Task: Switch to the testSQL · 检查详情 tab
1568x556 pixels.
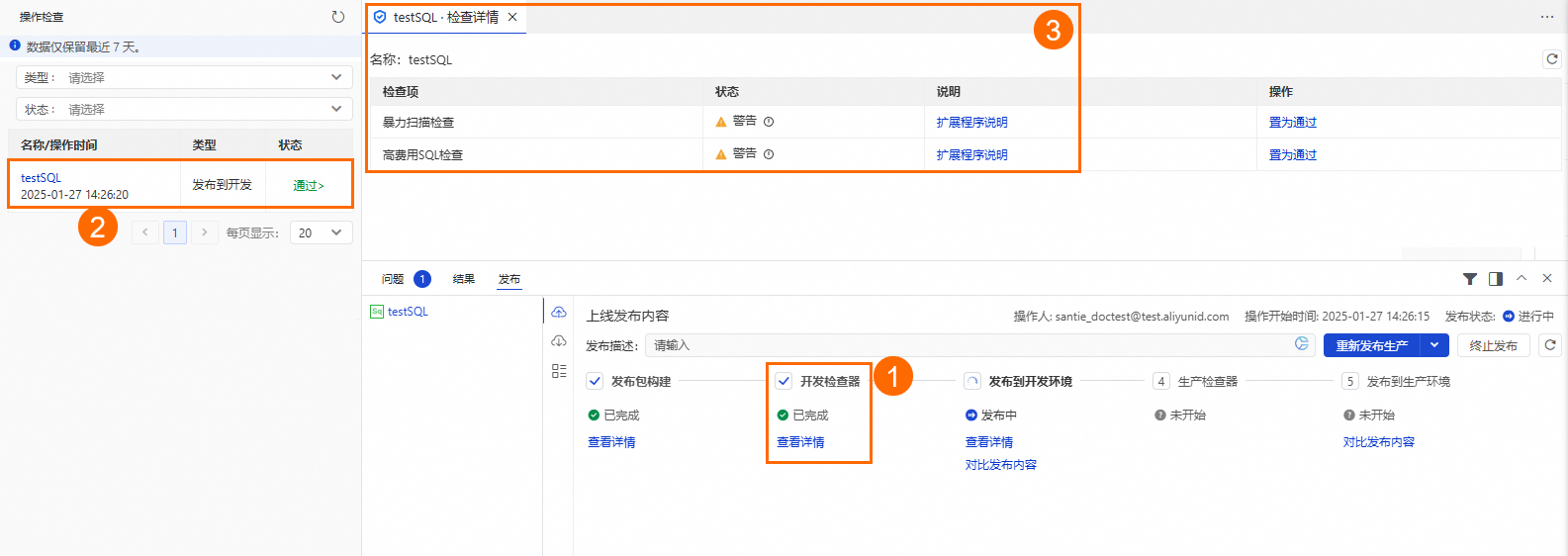Action: 445,17
